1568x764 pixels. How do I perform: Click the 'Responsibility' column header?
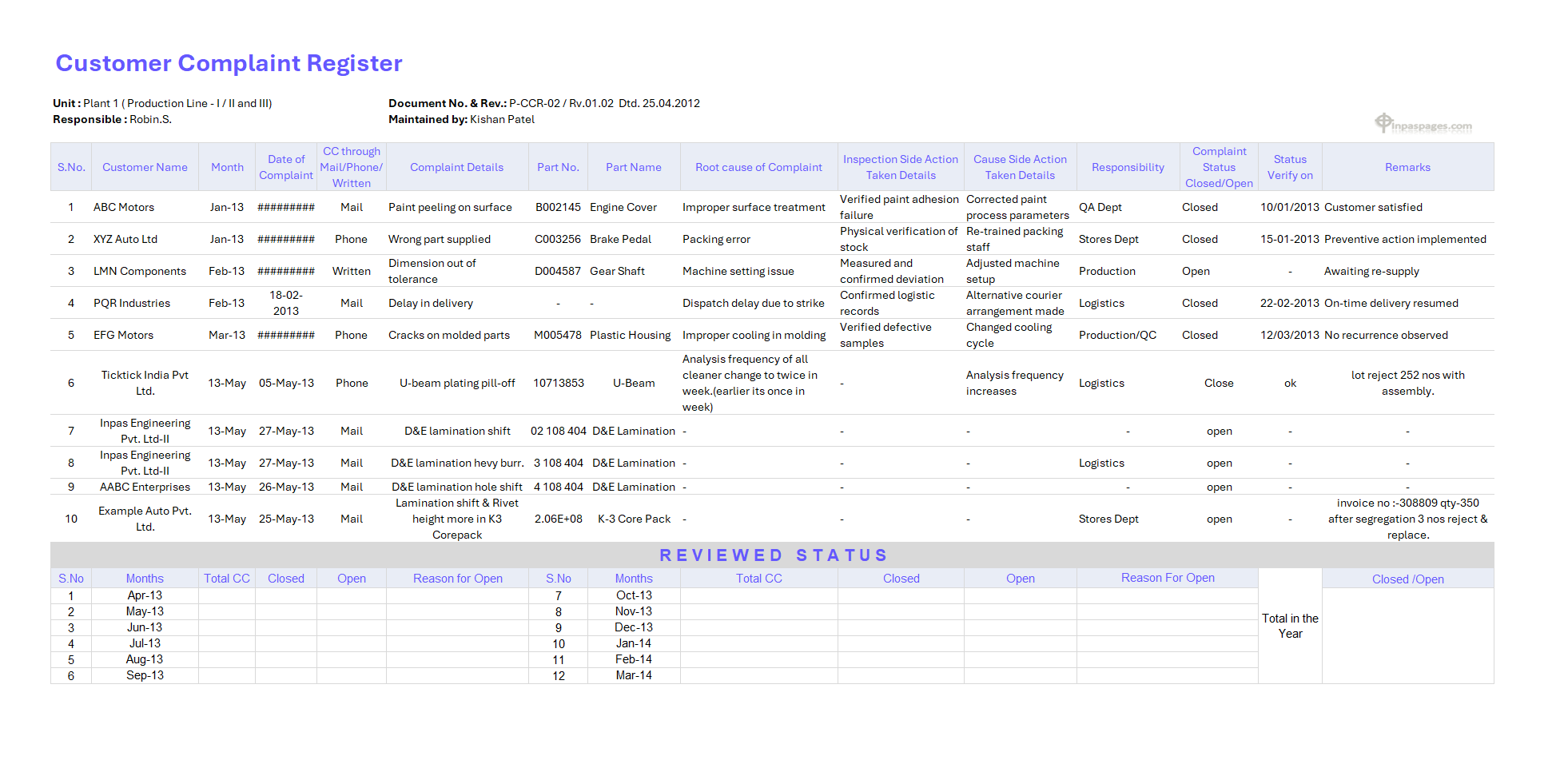[1128, 166]
